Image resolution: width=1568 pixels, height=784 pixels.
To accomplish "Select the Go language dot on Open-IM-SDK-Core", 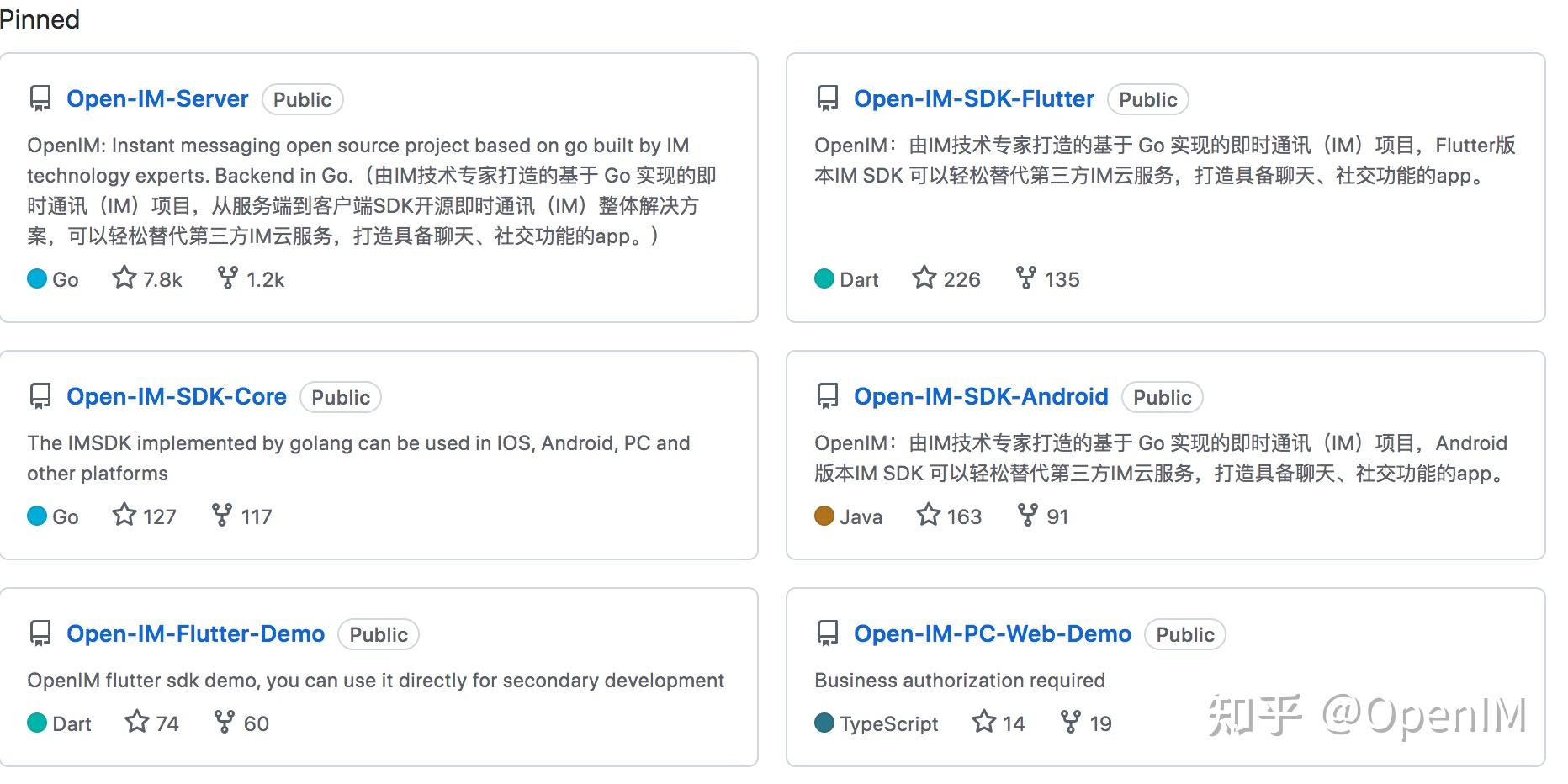I will pyautogui.click(x=35, y=516).
